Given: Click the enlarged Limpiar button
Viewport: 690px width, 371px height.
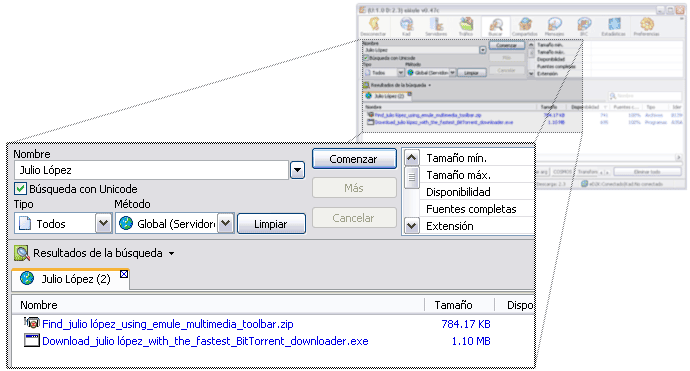Looking at the screenshot, I should (x=271, y=224).
